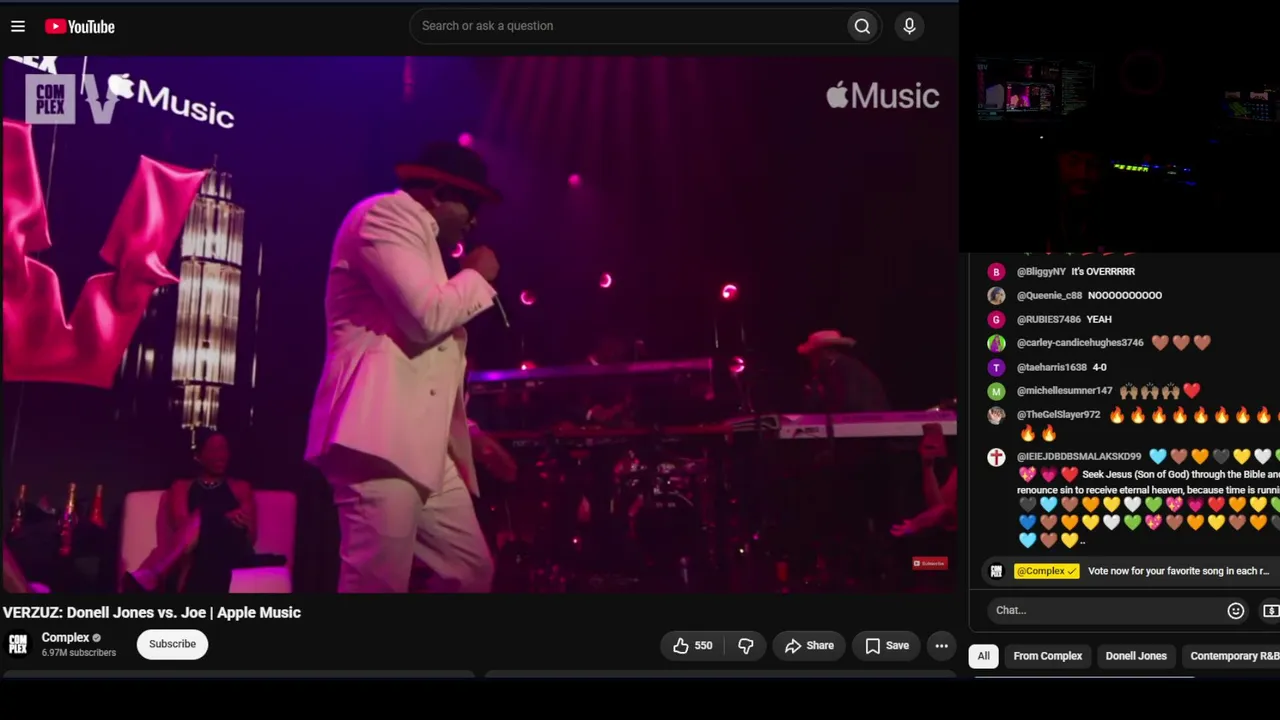
Task: Start voice search with the microphone
Action: 909,26
